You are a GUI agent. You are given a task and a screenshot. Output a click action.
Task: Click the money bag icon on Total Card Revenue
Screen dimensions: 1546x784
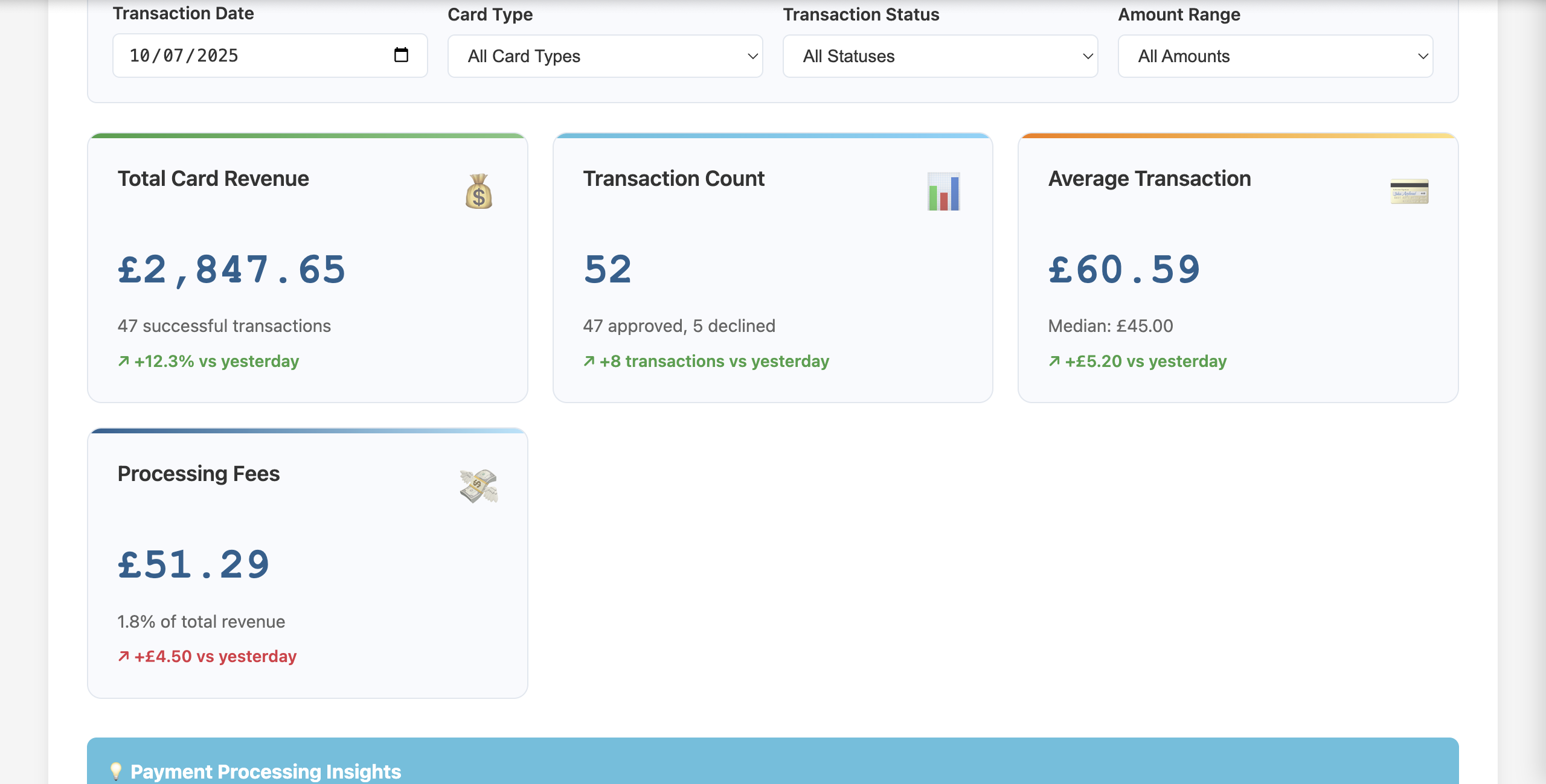[x=479, y=192]
